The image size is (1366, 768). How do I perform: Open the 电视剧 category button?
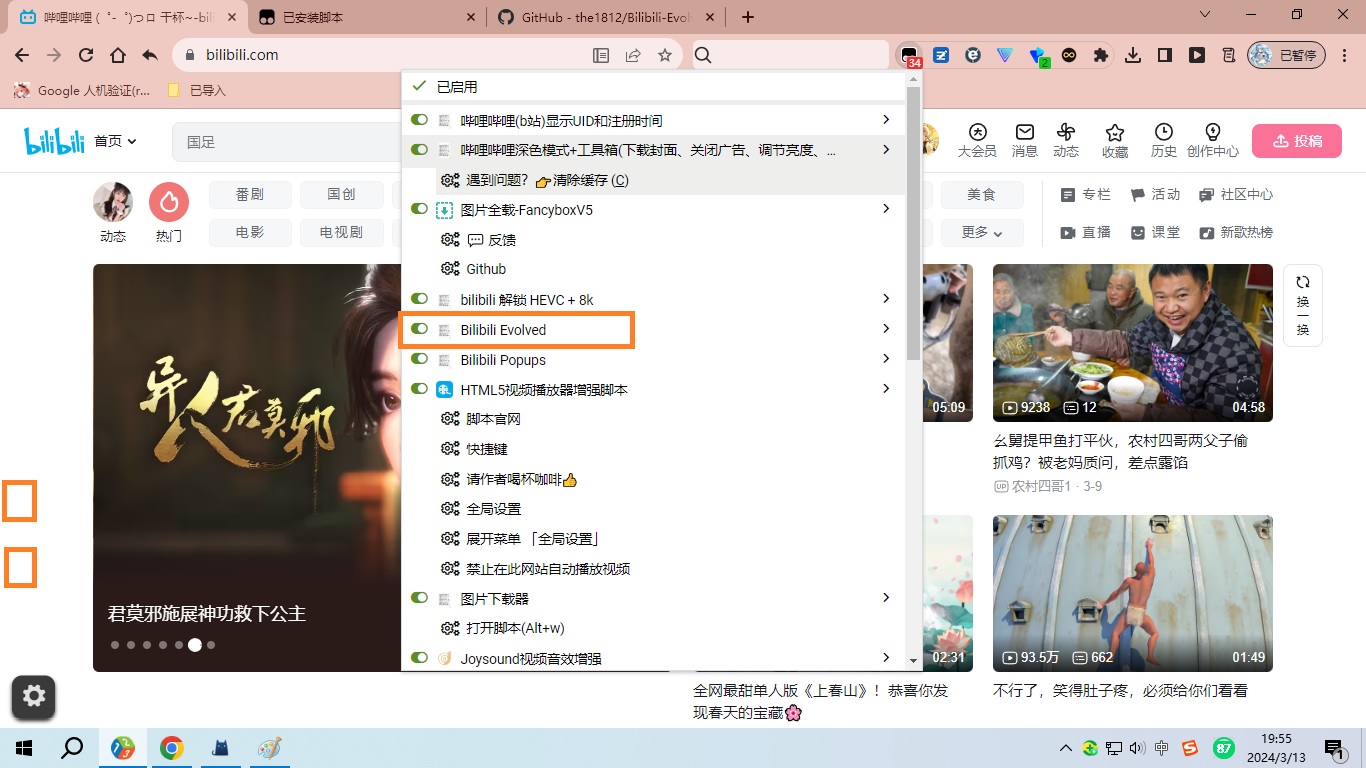coord(341,232)
